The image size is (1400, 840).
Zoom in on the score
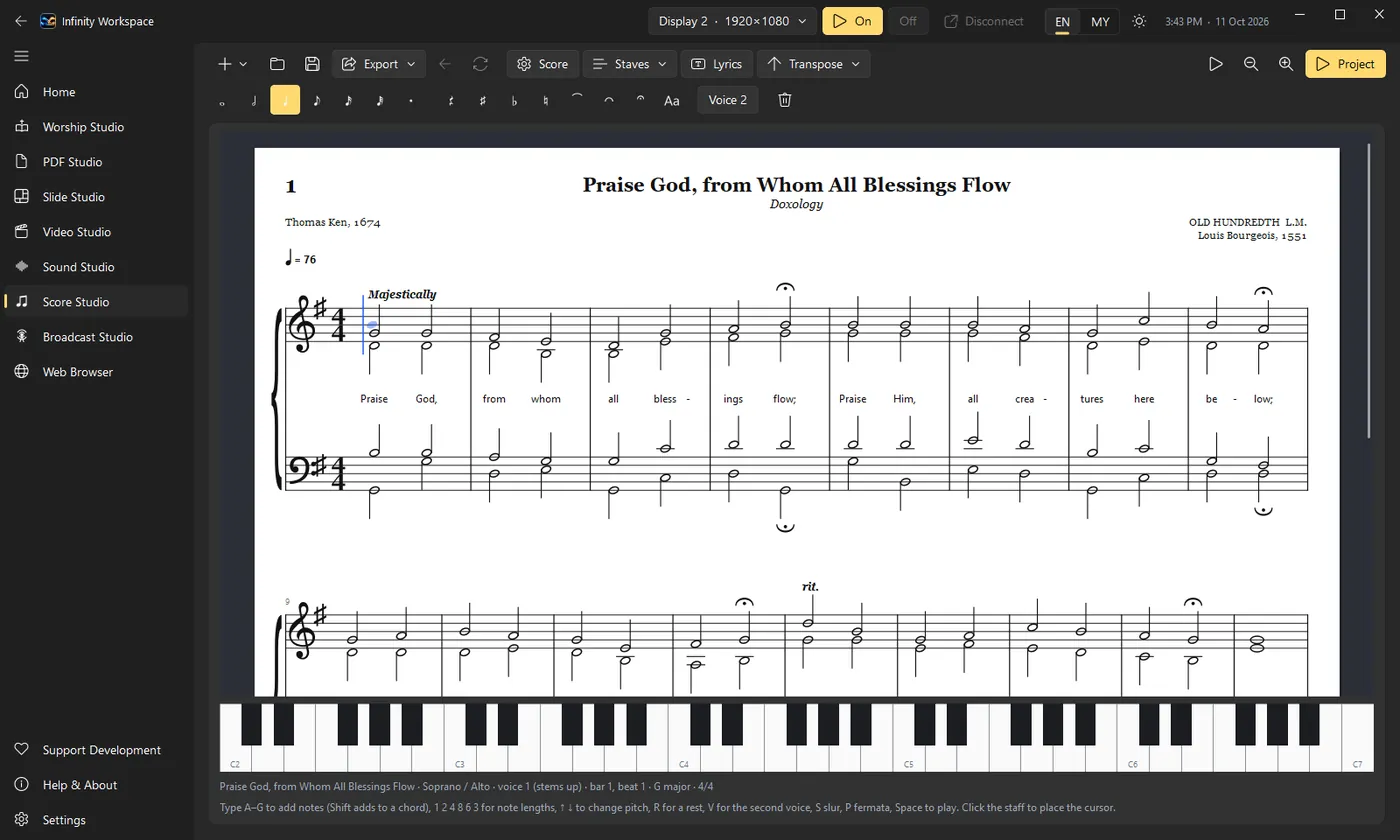[1286, 64]
